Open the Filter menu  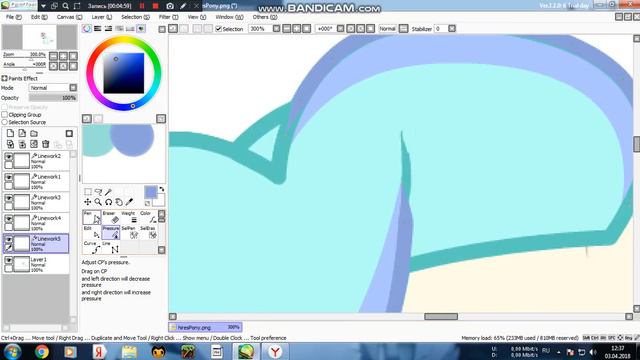169,17
